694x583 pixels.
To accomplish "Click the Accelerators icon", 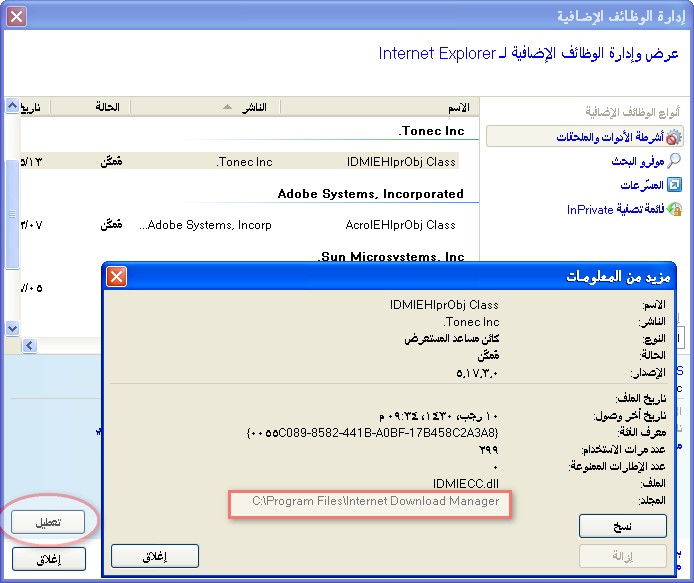I will tap(674, 184).
